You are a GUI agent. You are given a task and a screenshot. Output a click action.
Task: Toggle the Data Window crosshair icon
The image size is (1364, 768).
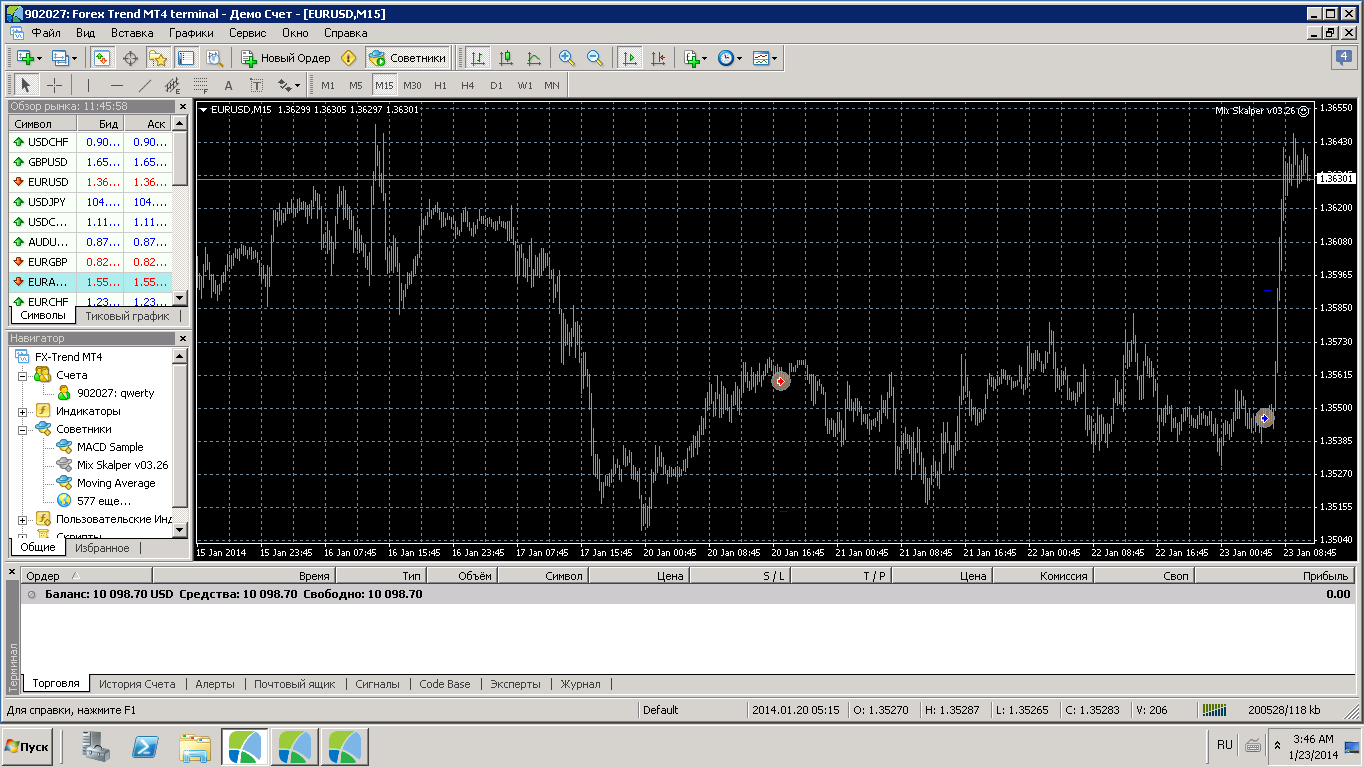[x=130, y=58]
